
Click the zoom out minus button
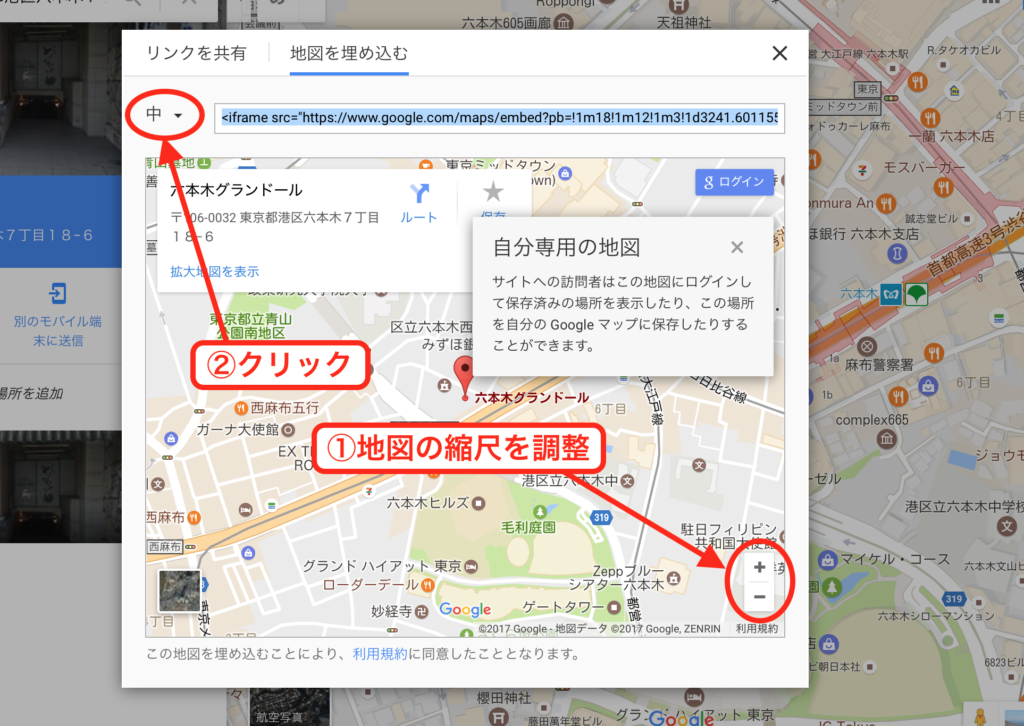(759, 597)
